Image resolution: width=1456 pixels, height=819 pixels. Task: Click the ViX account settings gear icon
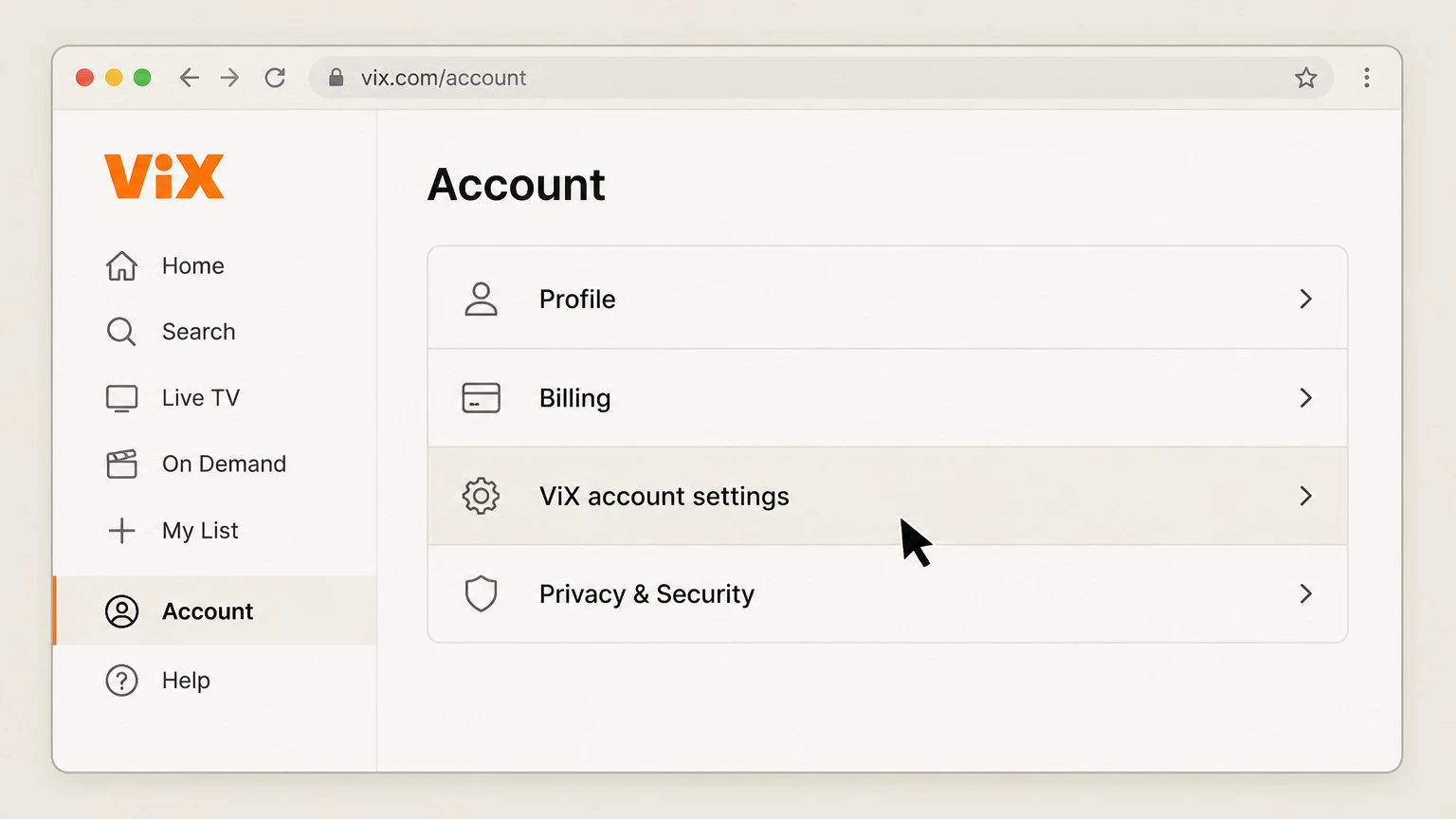(x=481, y=496)
